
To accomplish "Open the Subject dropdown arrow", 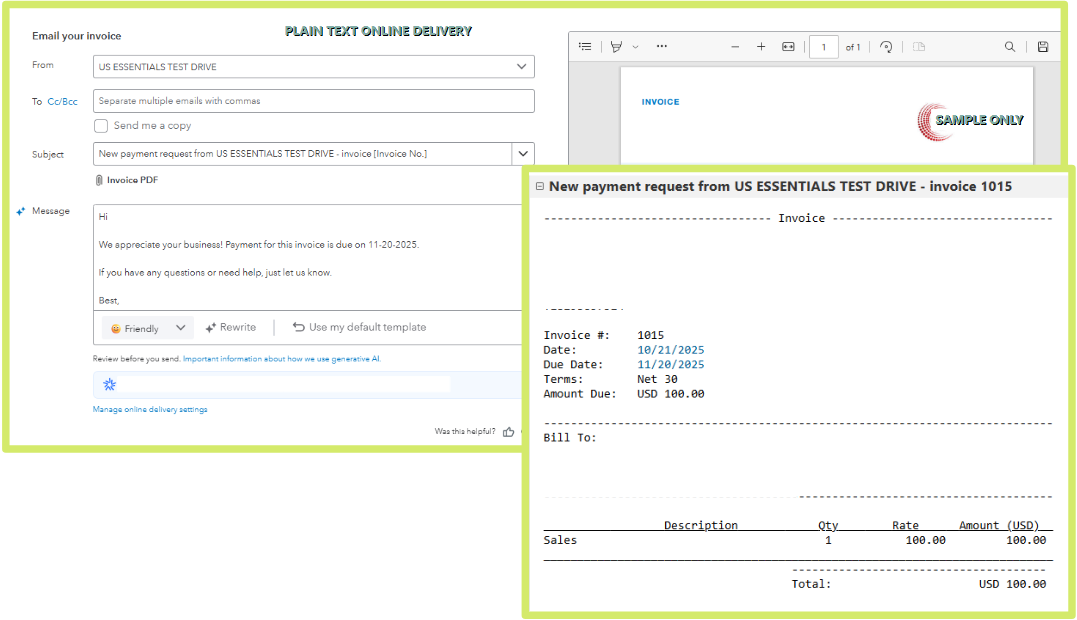I will click(523, 154).
